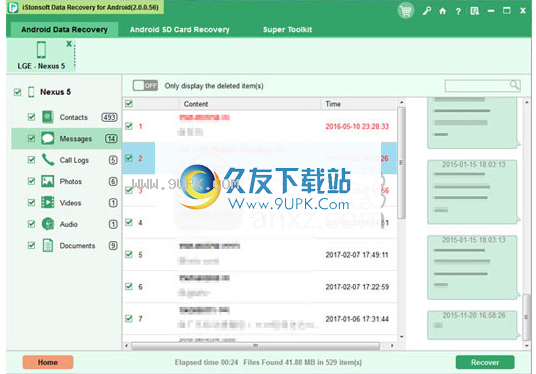
Task: Uncheck the Messages checkbox
Action: point(31,138)
